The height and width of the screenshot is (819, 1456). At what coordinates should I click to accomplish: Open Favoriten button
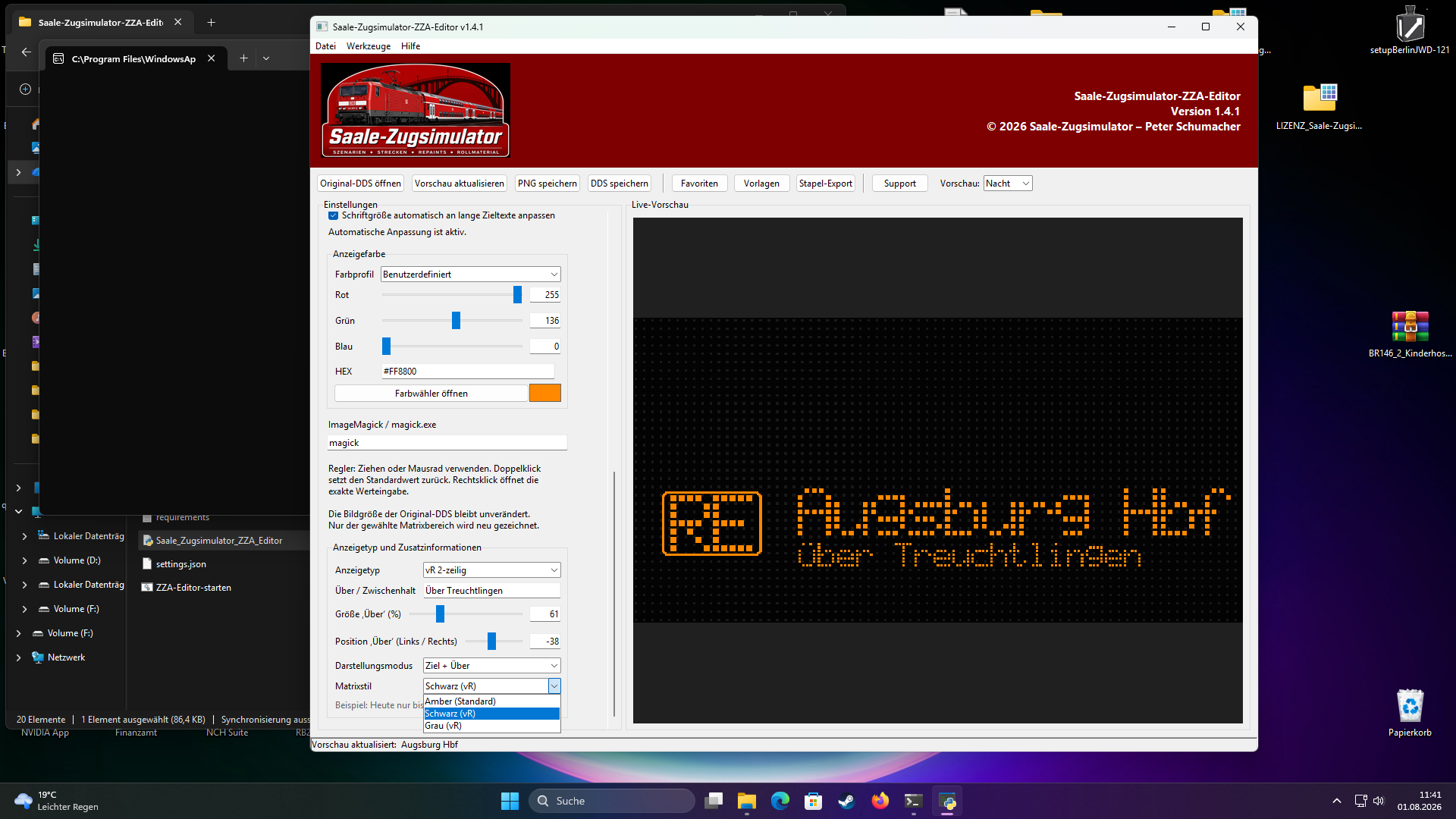pyautogui.click(x=699, y=184)
